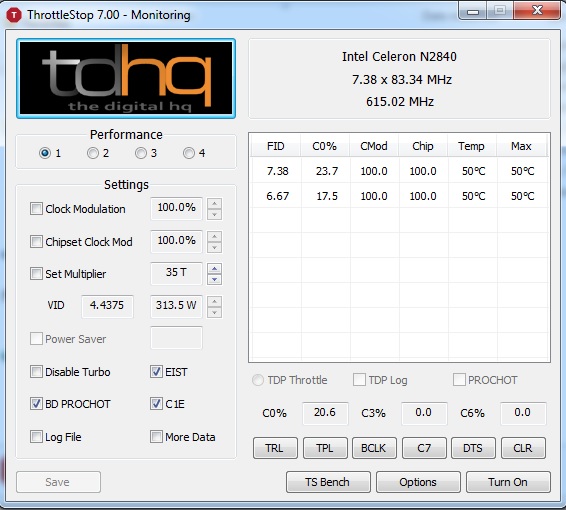Screen dimensions: 566x510
Task: Enable the More Data checkbox
Action: [x=156, y=437]
